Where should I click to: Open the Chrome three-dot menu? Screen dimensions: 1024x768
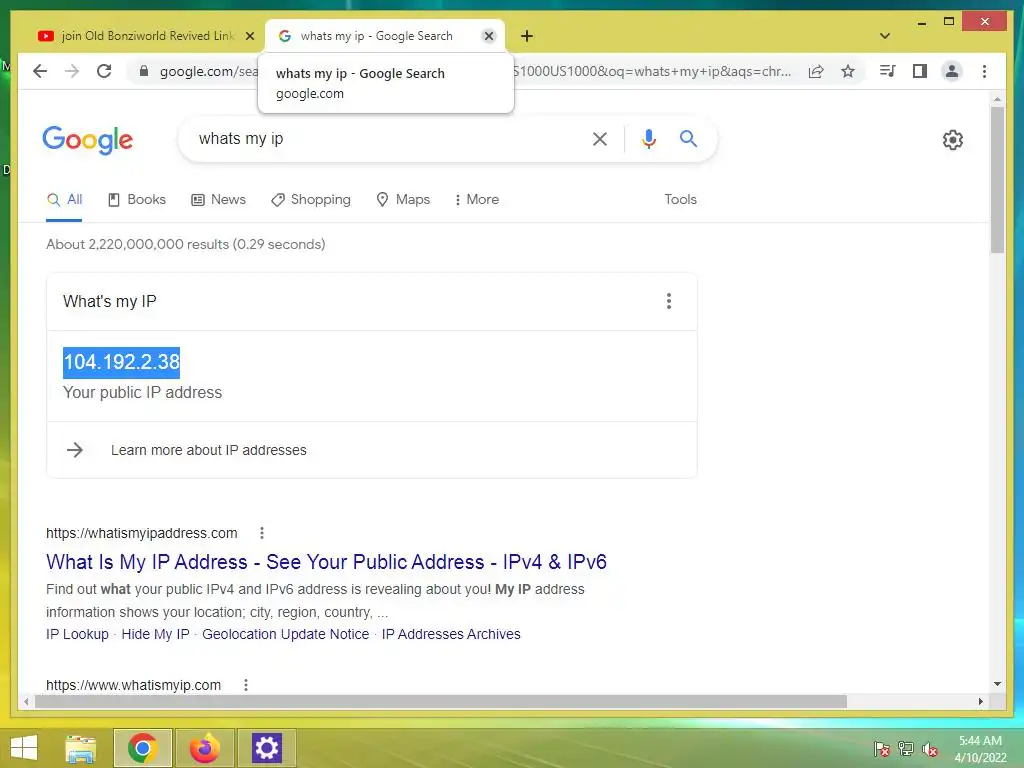pyautogui.click(x=984, y=71)
